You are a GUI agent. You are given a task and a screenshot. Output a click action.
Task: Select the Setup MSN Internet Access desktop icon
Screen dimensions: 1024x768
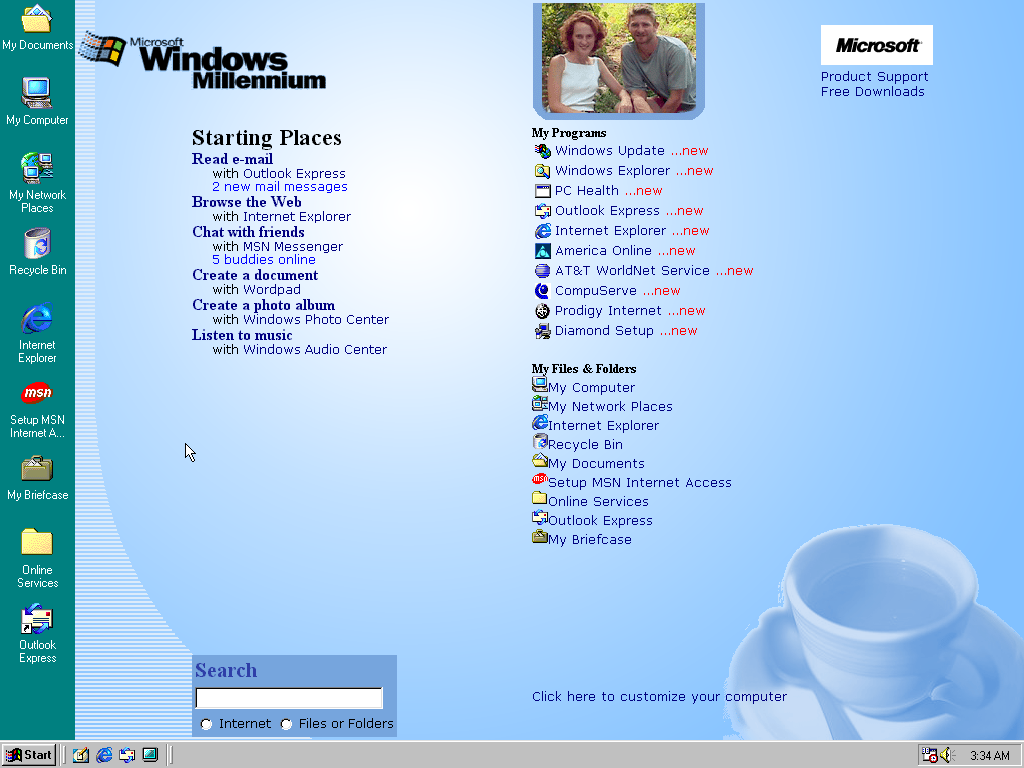coord(37,393)
